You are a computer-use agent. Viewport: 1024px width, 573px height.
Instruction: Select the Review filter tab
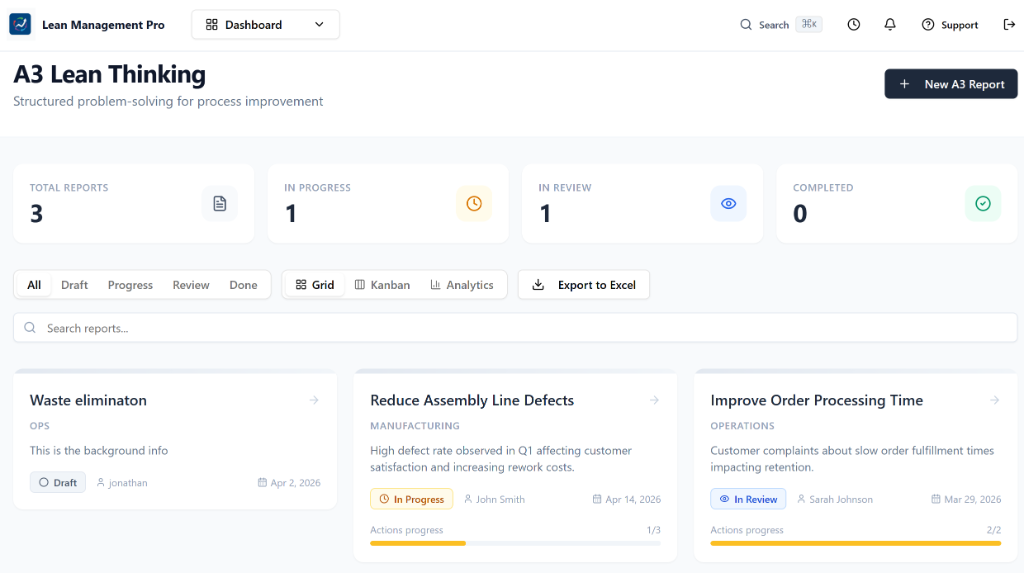(191, 285)
